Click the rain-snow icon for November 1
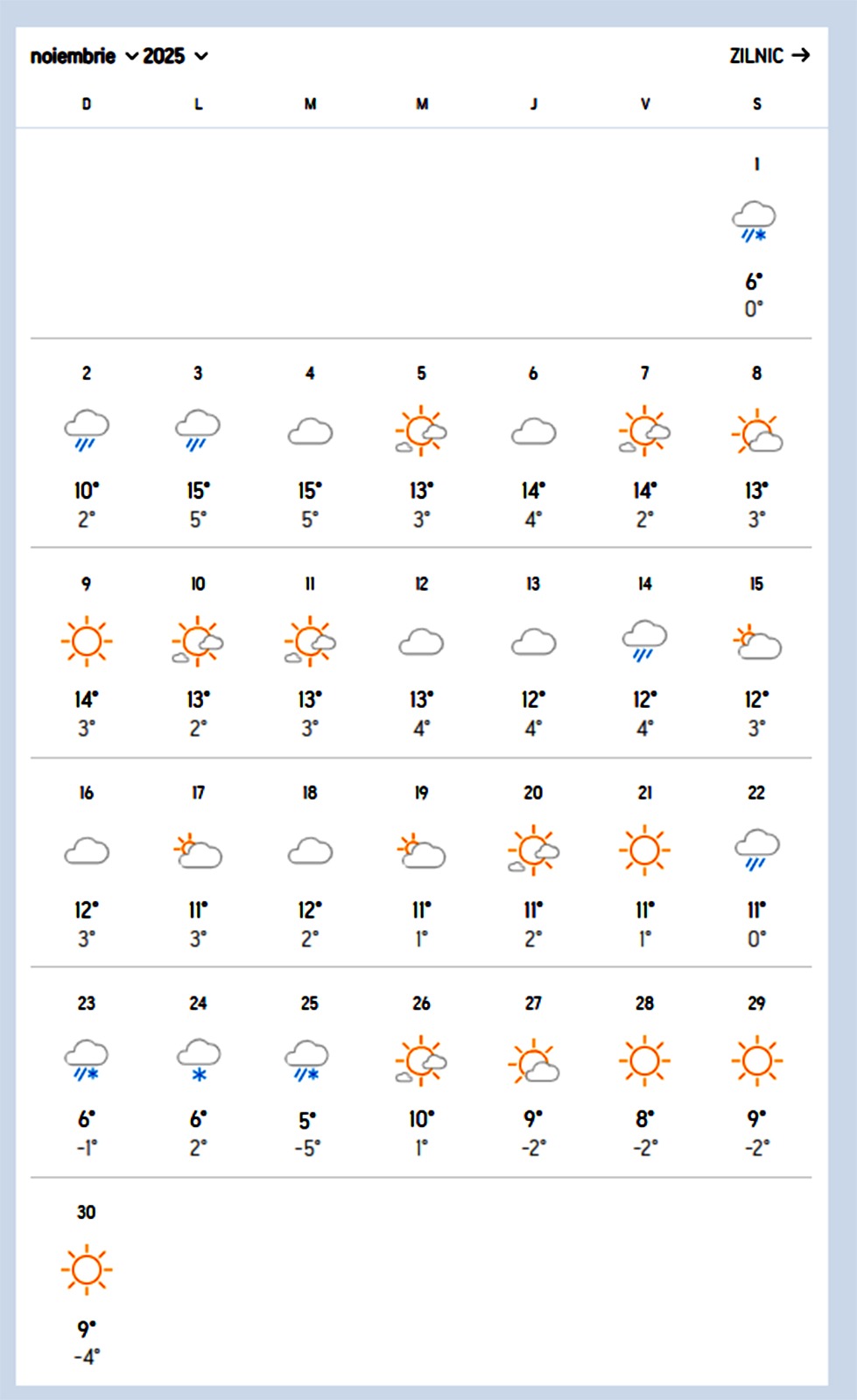 (754, 220)
